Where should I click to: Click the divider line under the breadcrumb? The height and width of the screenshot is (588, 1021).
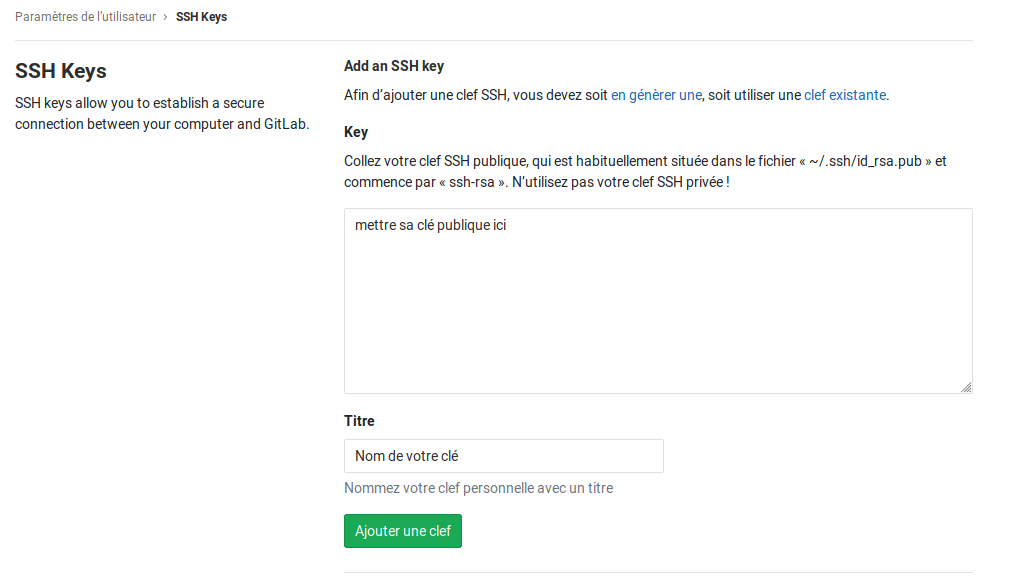pyautogui.click(x=494, y=40)
